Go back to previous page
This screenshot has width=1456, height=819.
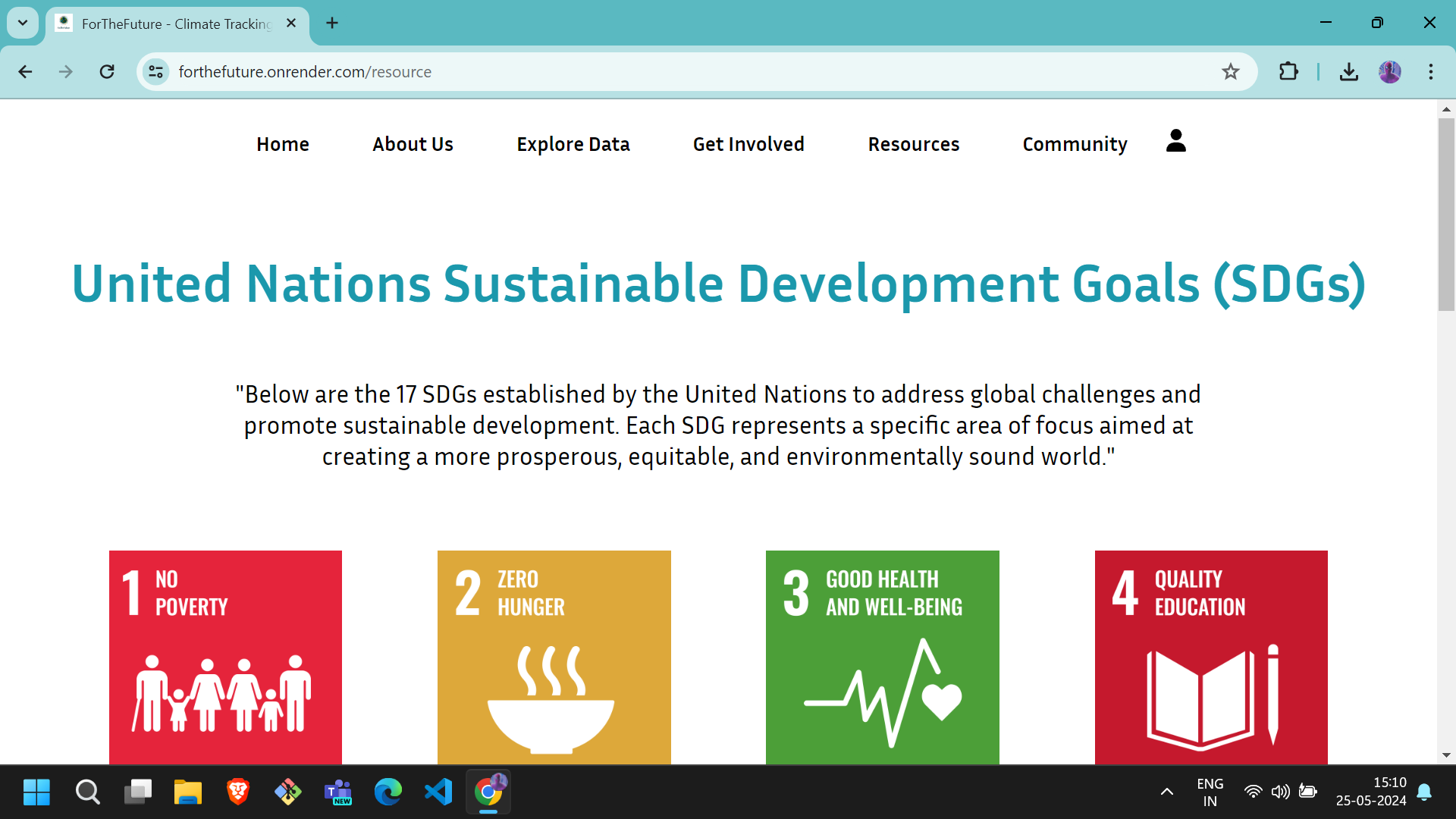25,72
